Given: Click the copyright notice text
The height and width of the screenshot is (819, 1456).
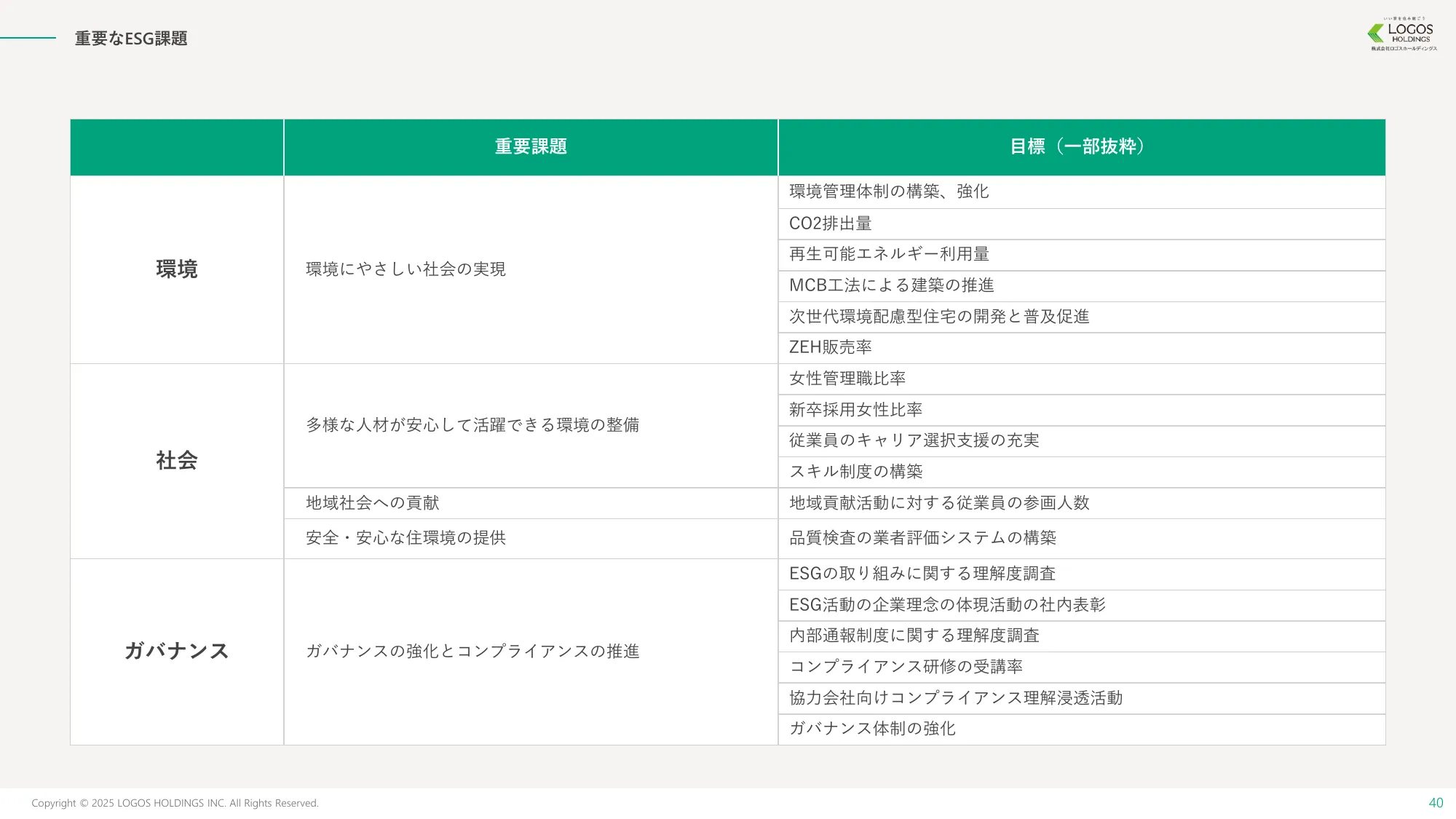Looking at the screenshot, I should [176, 803].
